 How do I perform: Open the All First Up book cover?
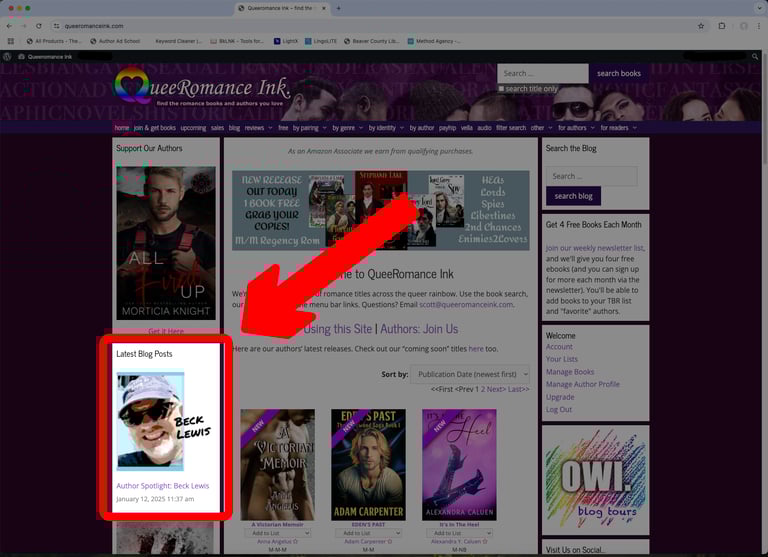click(x=166, y=243)
